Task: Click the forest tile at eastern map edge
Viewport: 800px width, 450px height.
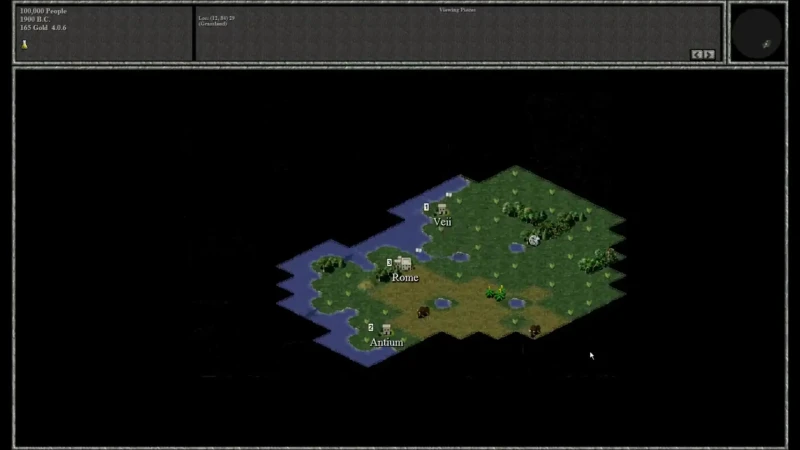Action: pos(598,260)
